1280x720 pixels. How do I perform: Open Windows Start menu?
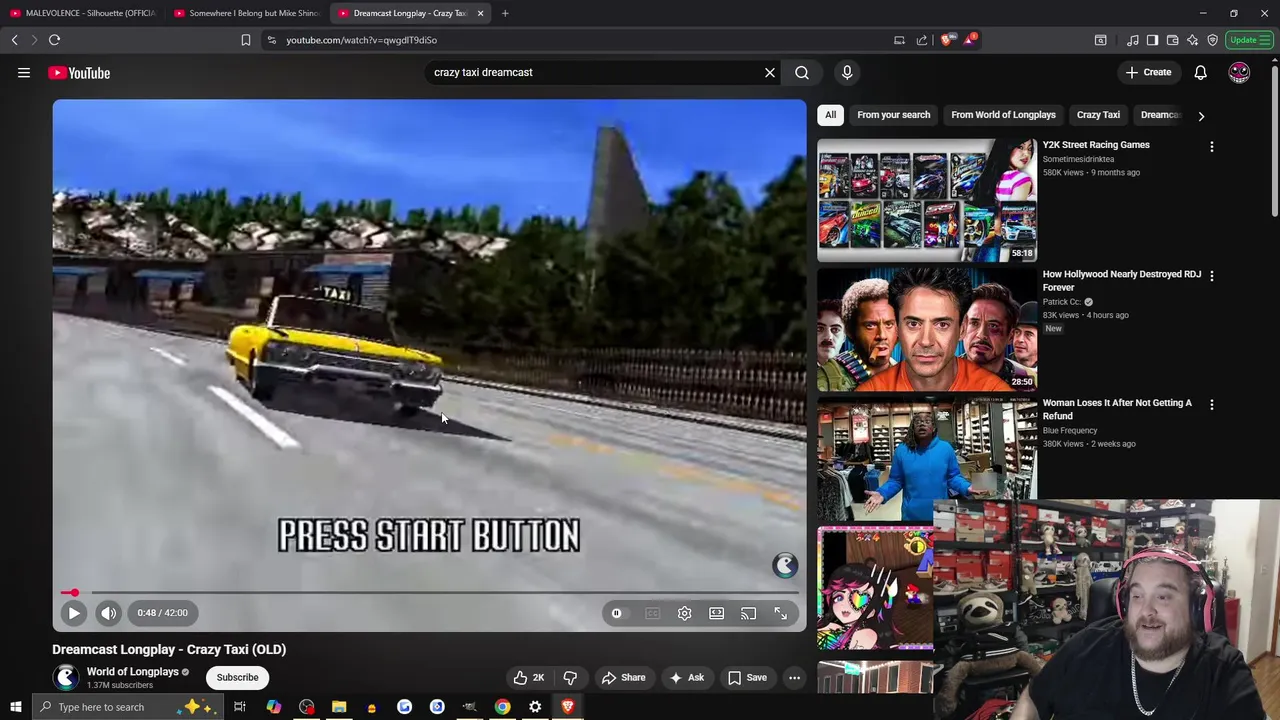(x=15, y=707)
